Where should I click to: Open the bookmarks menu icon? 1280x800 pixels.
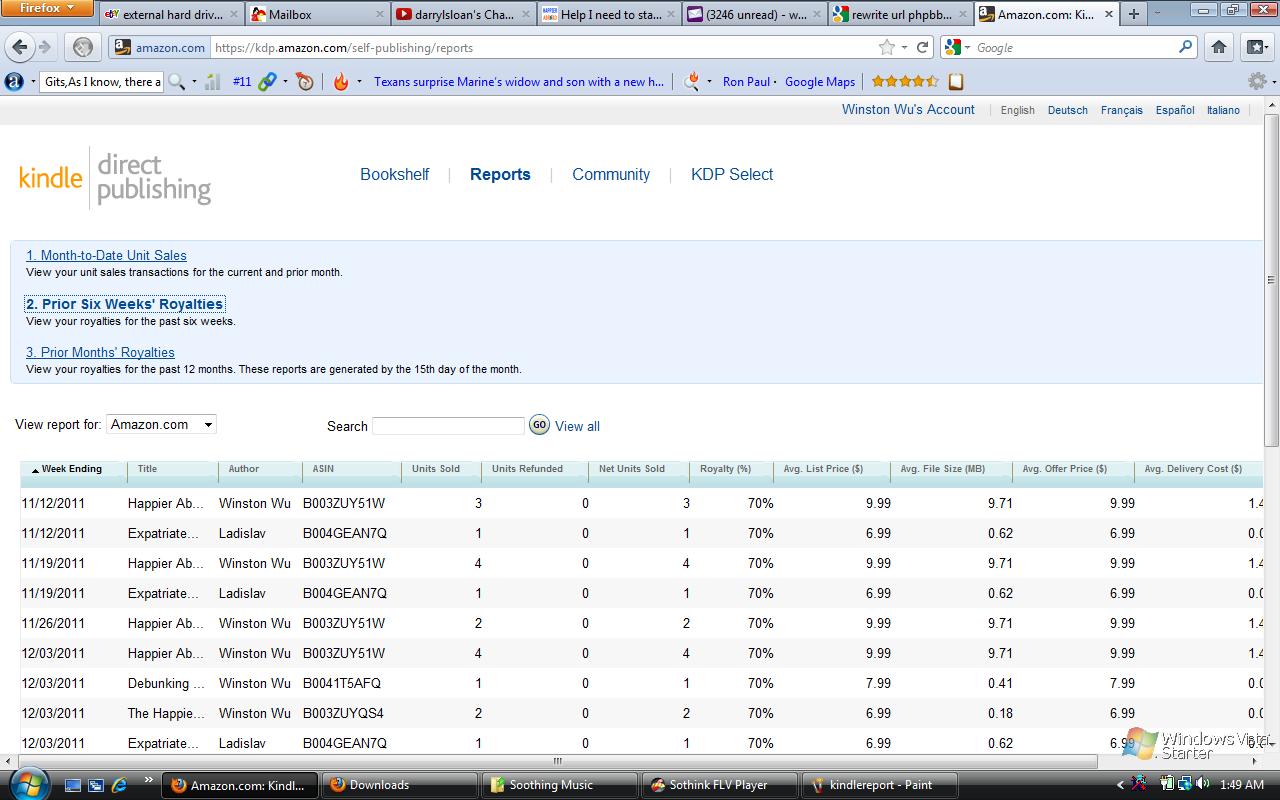click(1256, 47)
